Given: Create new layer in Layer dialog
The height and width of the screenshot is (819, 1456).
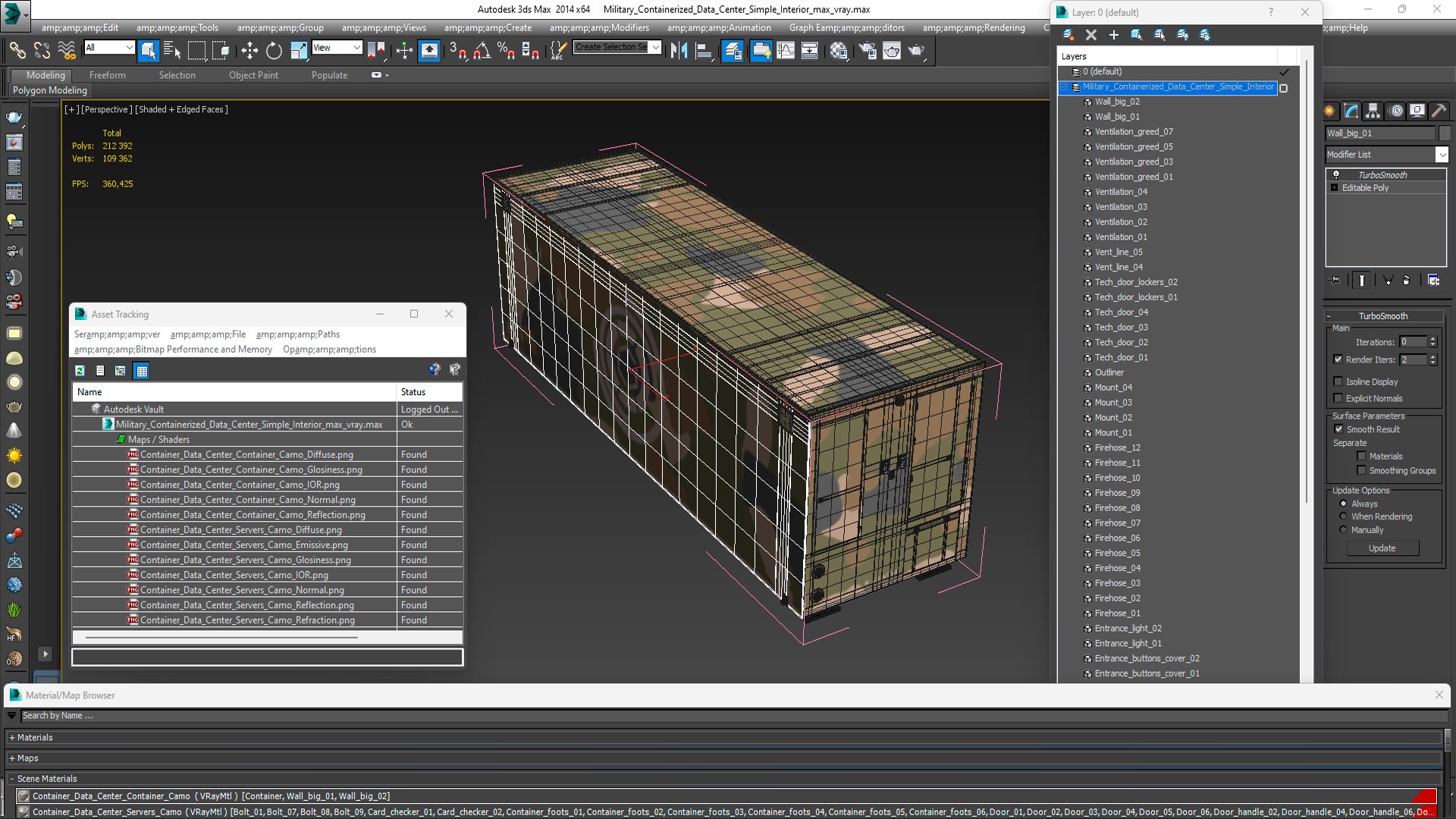Looking at the screenshot, I should pyautogui.click(x=1068, y=34).
